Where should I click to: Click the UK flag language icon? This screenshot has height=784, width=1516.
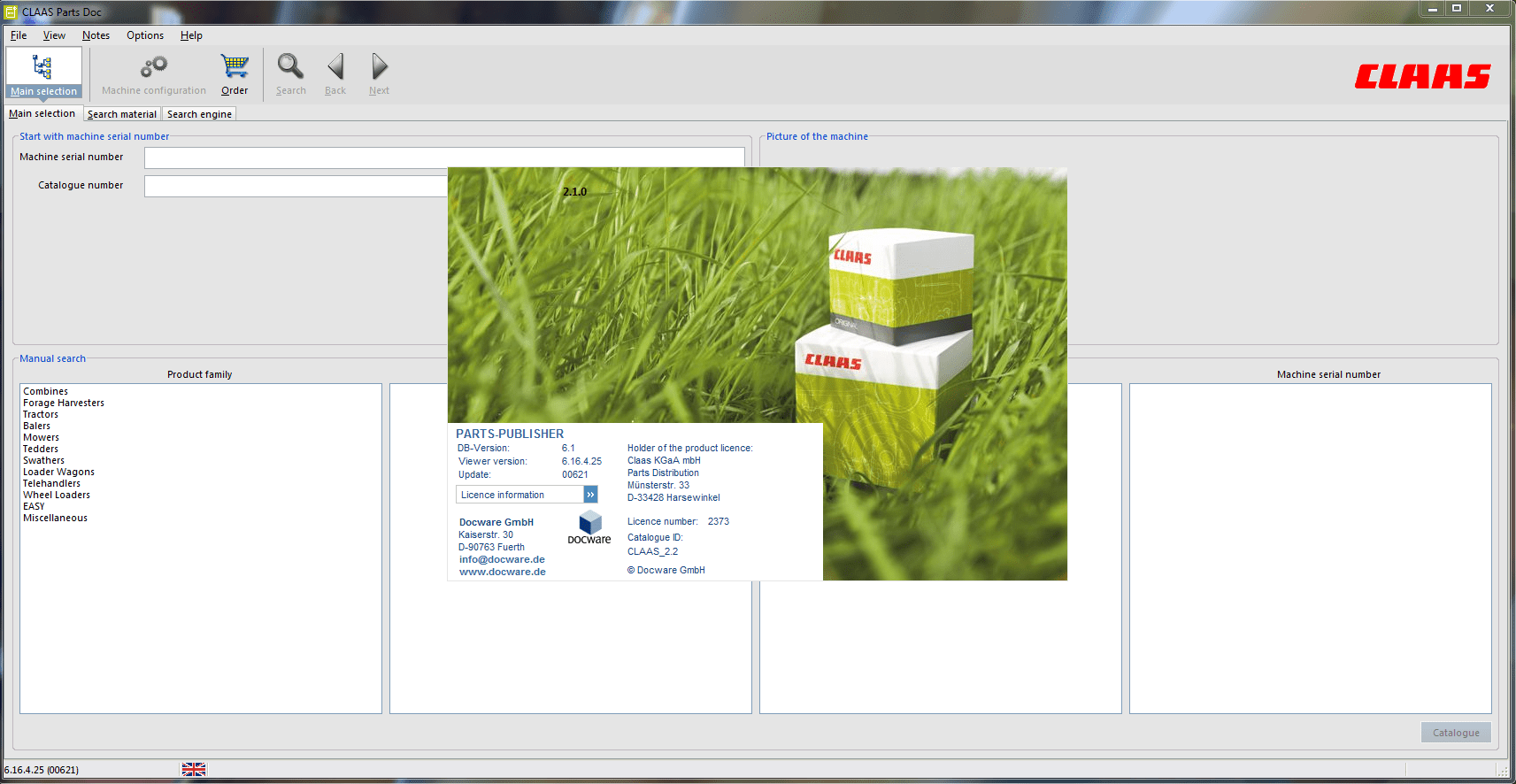point(194,770)
